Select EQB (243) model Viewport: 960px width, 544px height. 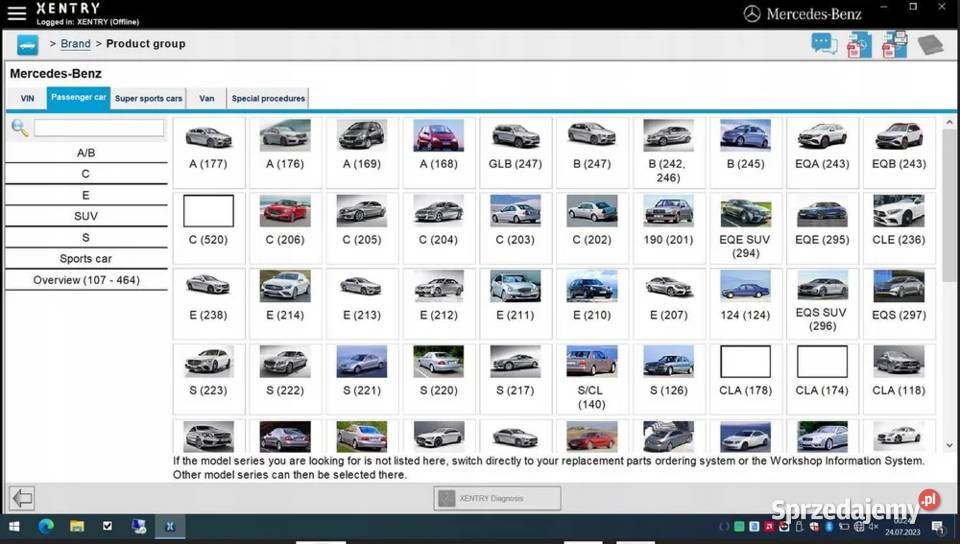pos(899,152)
